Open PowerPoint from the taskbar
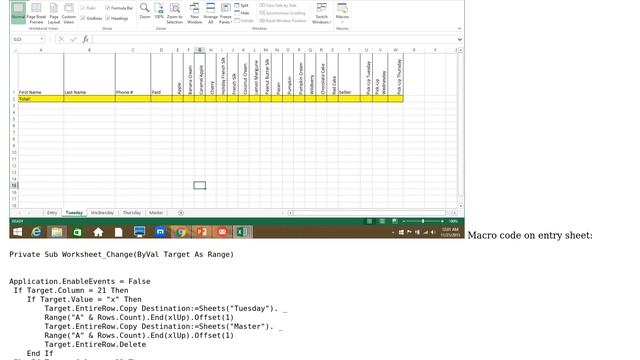The height and width of the screenshot is (360, 640). click(x=201, y=232)
